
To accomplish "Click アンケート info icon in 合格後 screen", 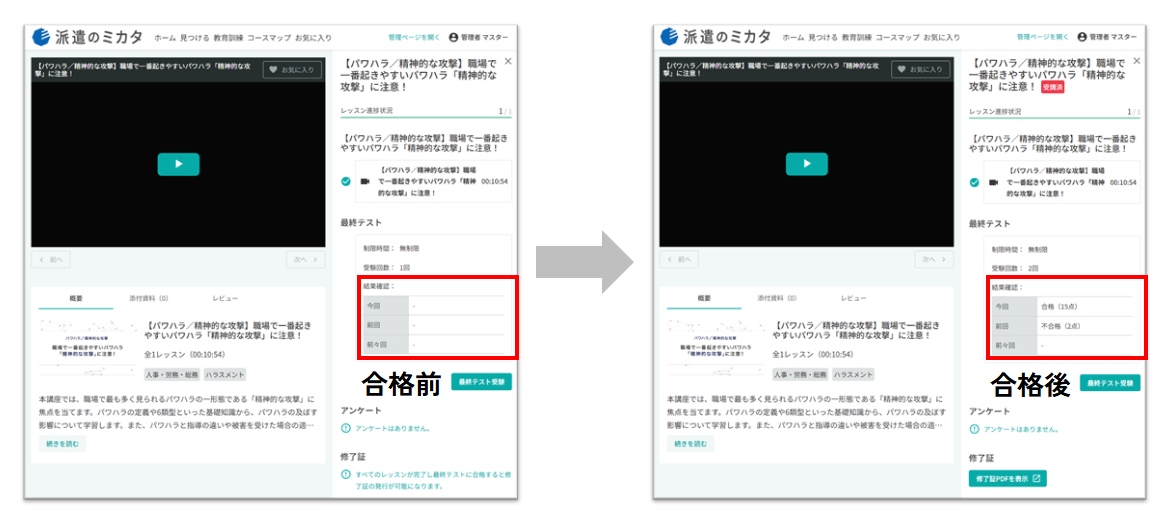I will tap(974, 429).
